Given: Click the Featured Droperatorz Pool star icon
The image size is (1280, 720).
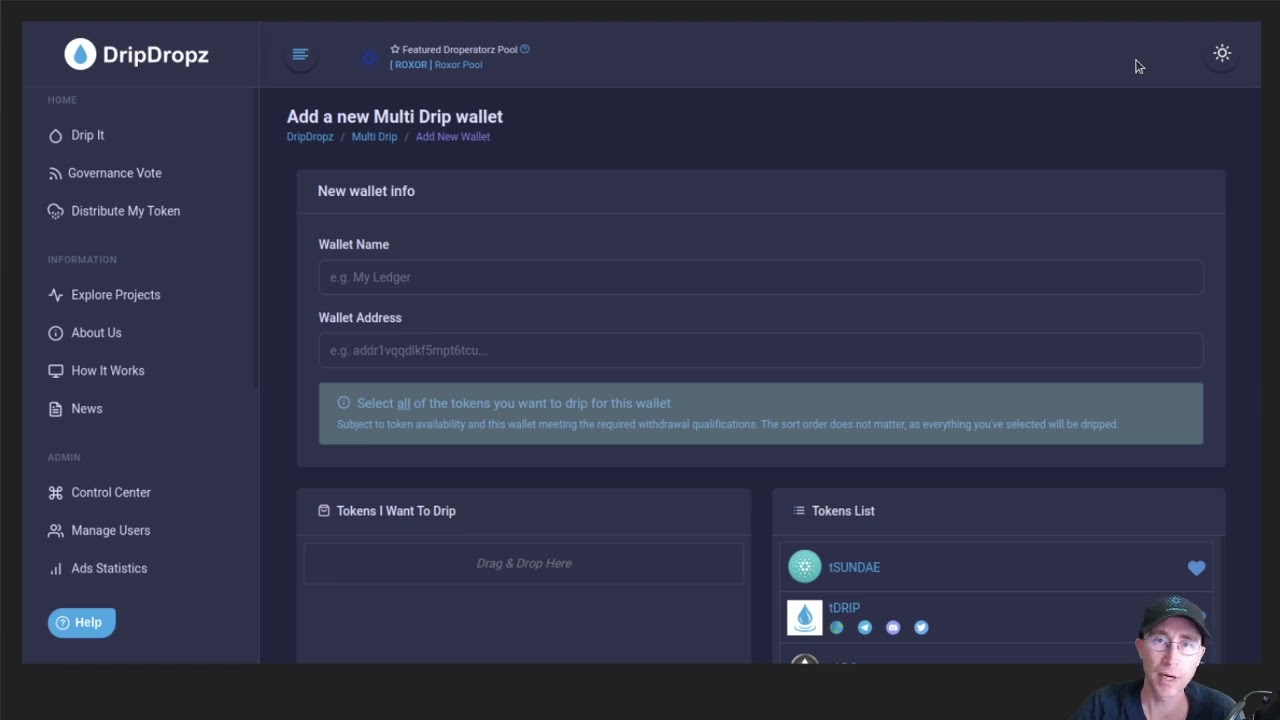Looking at the screenshot, I should click(395, 49).
